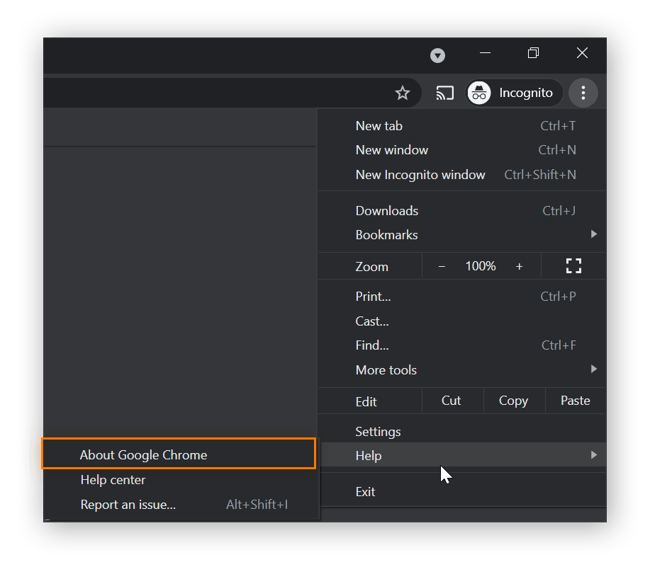650x562 pixels.
Task: Minimize the Chrome window
Action: click(x=485, y=53)
